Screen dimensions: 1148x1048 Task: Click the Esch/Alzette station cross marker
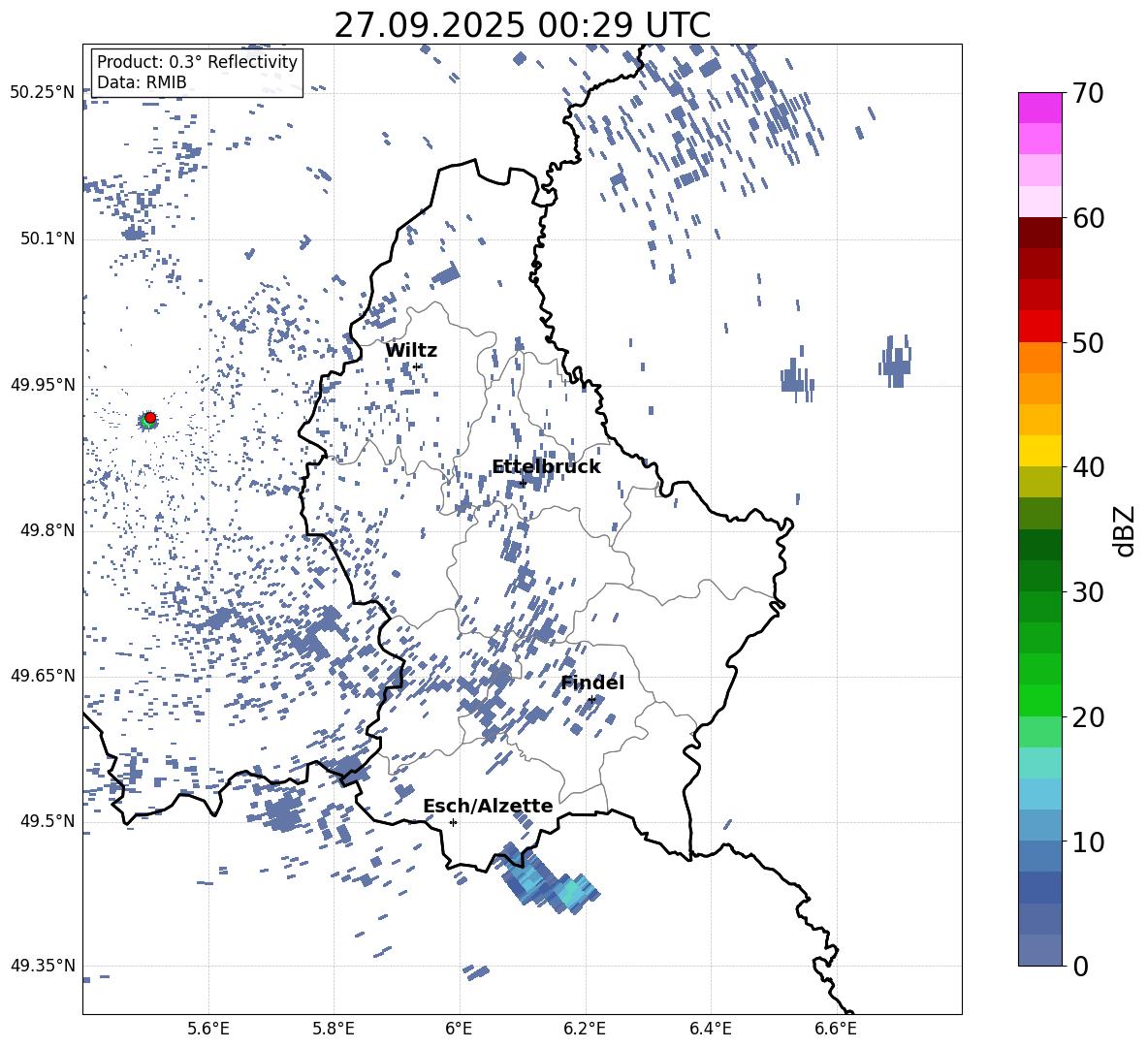pyautogui.click(x=453, y=822)
